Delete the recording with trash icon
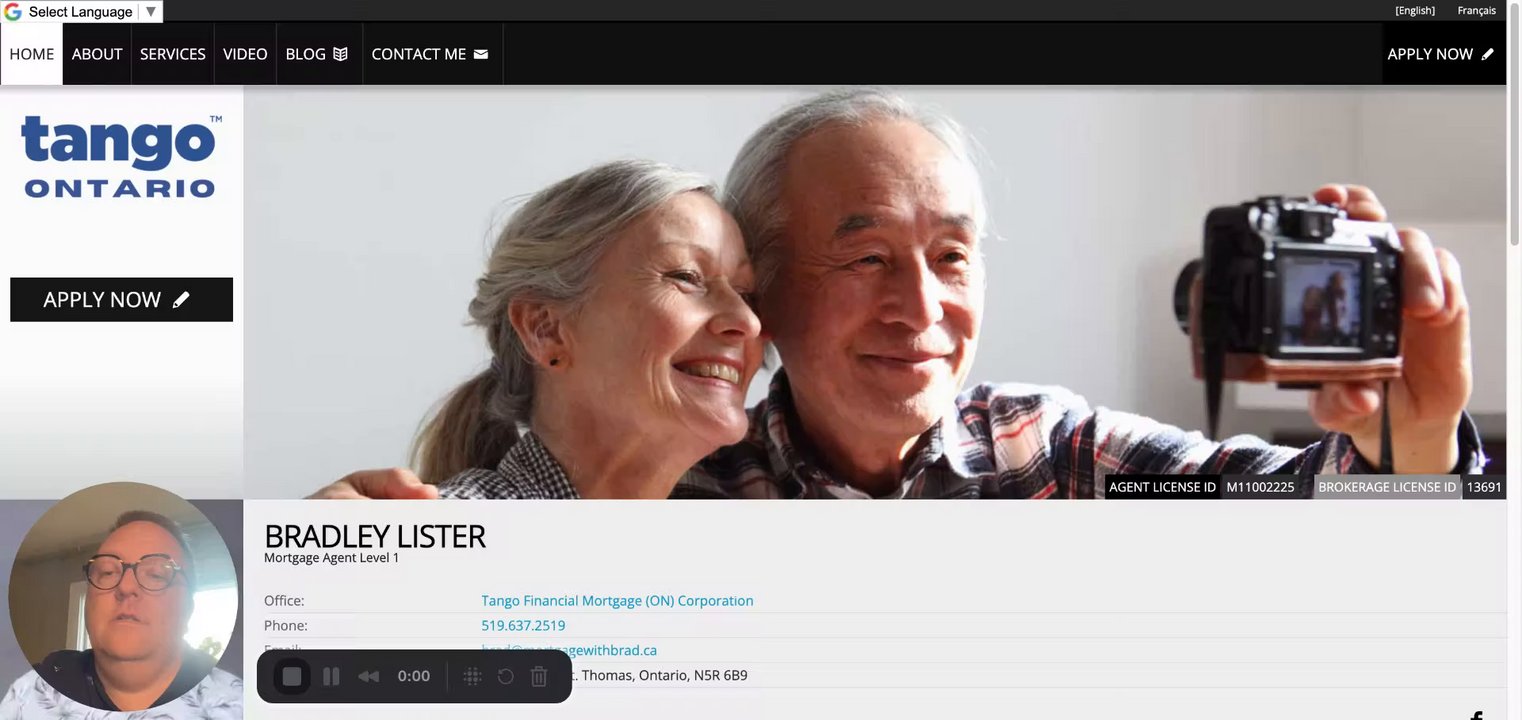1522x720 pixels. (x=539, y=677)
